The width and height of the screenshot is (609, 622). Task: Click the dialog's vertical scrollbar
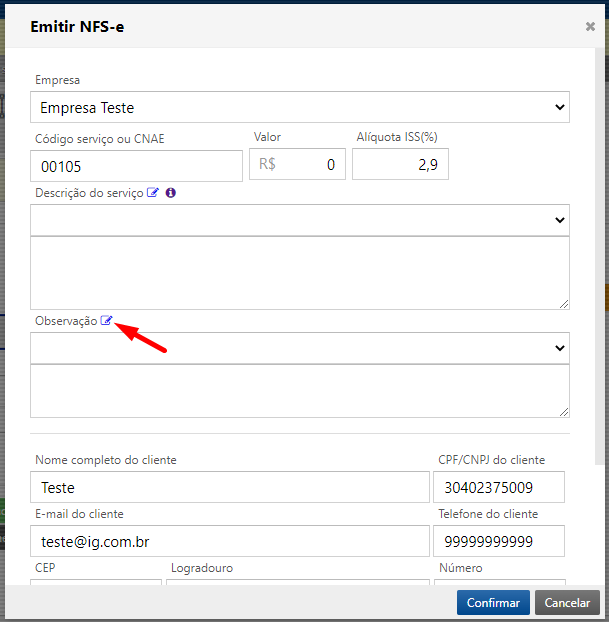tap(600, 256)
